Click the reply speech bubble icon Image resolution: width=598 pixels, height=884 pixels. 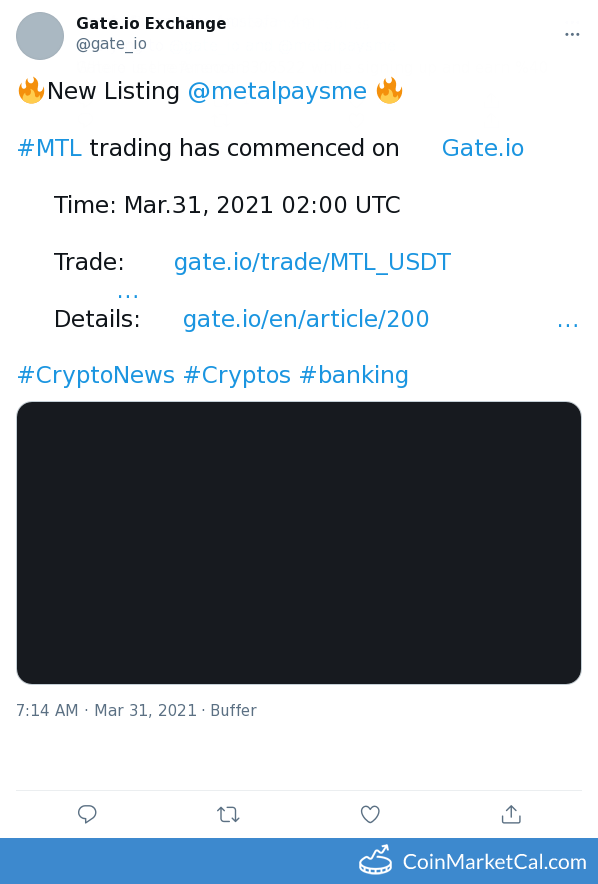(x=87, y=814)
